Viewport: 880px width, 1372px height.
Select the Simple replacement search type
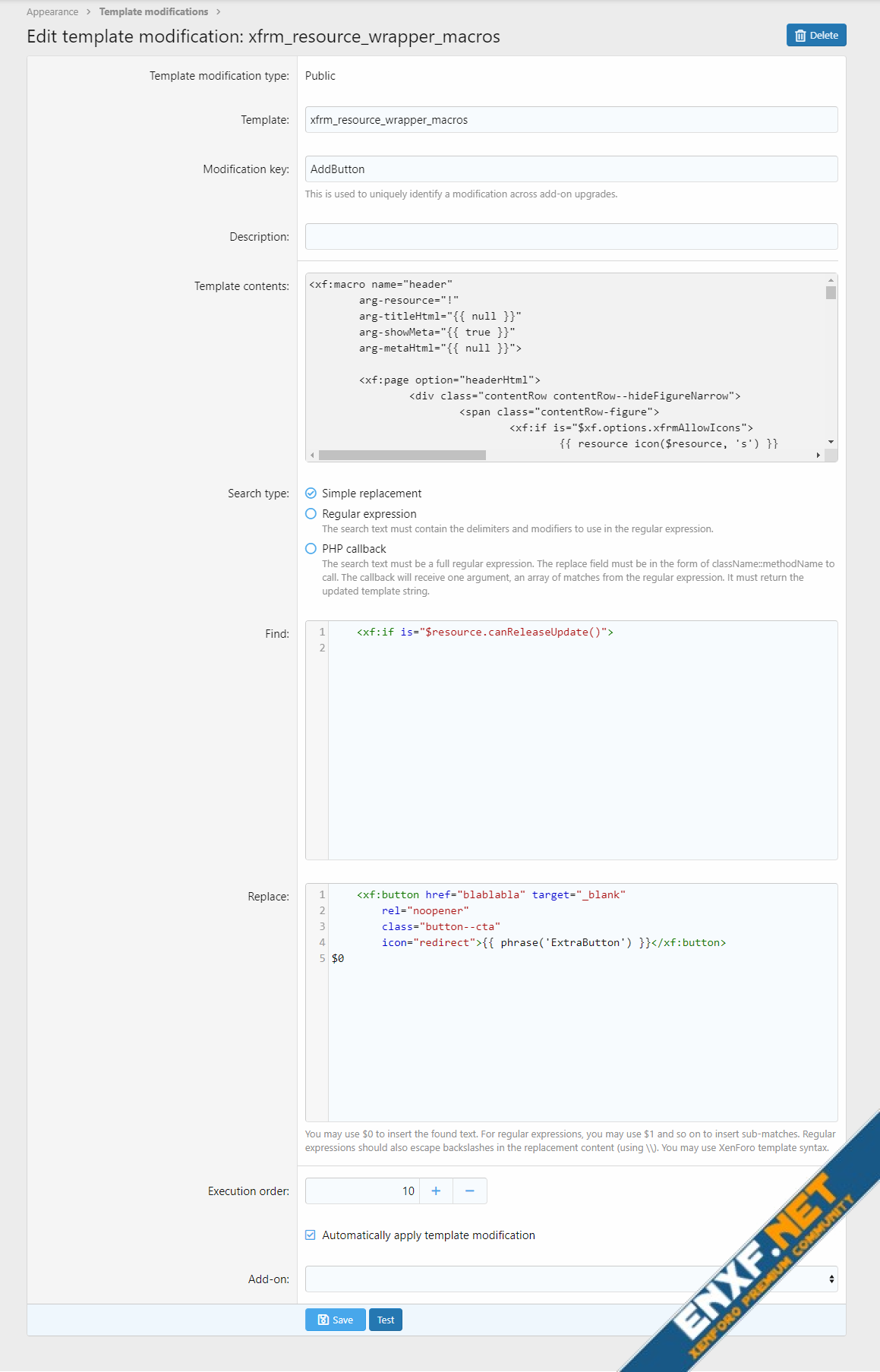pyautogui.click(x=311, y=494)
